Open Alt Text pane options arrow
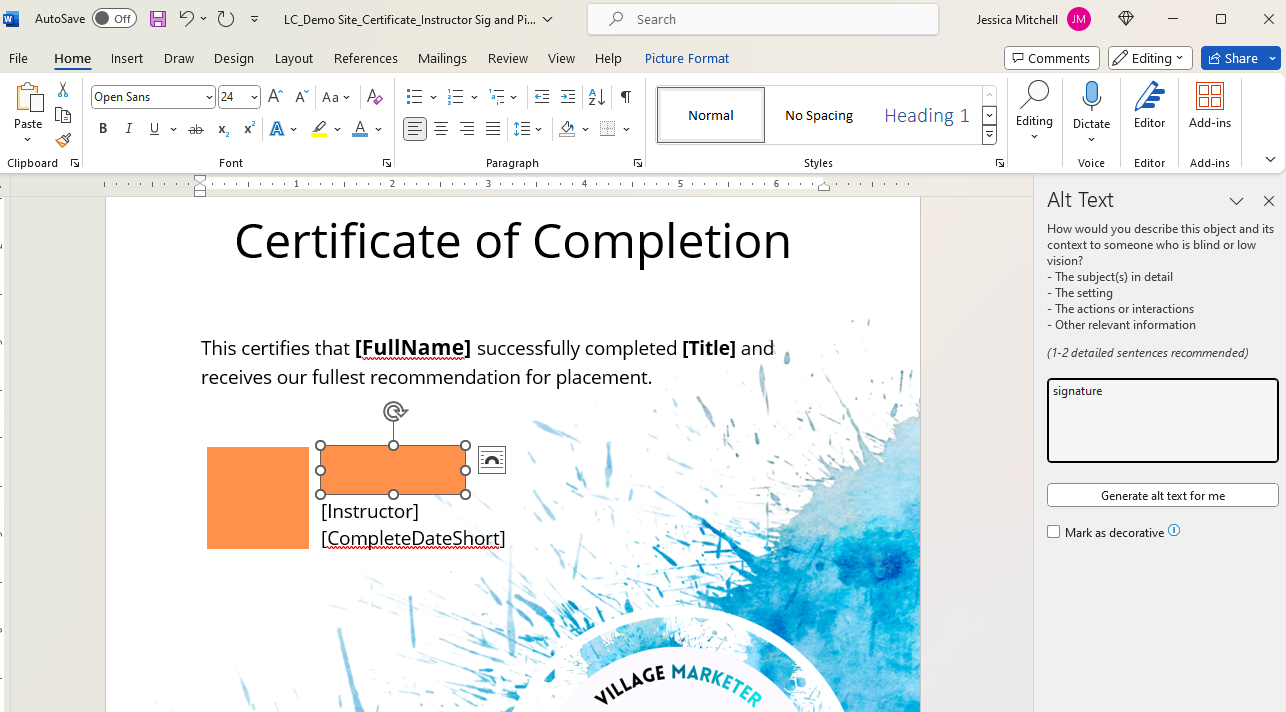Screen dimensions: 1286x712 (1237, 201)
